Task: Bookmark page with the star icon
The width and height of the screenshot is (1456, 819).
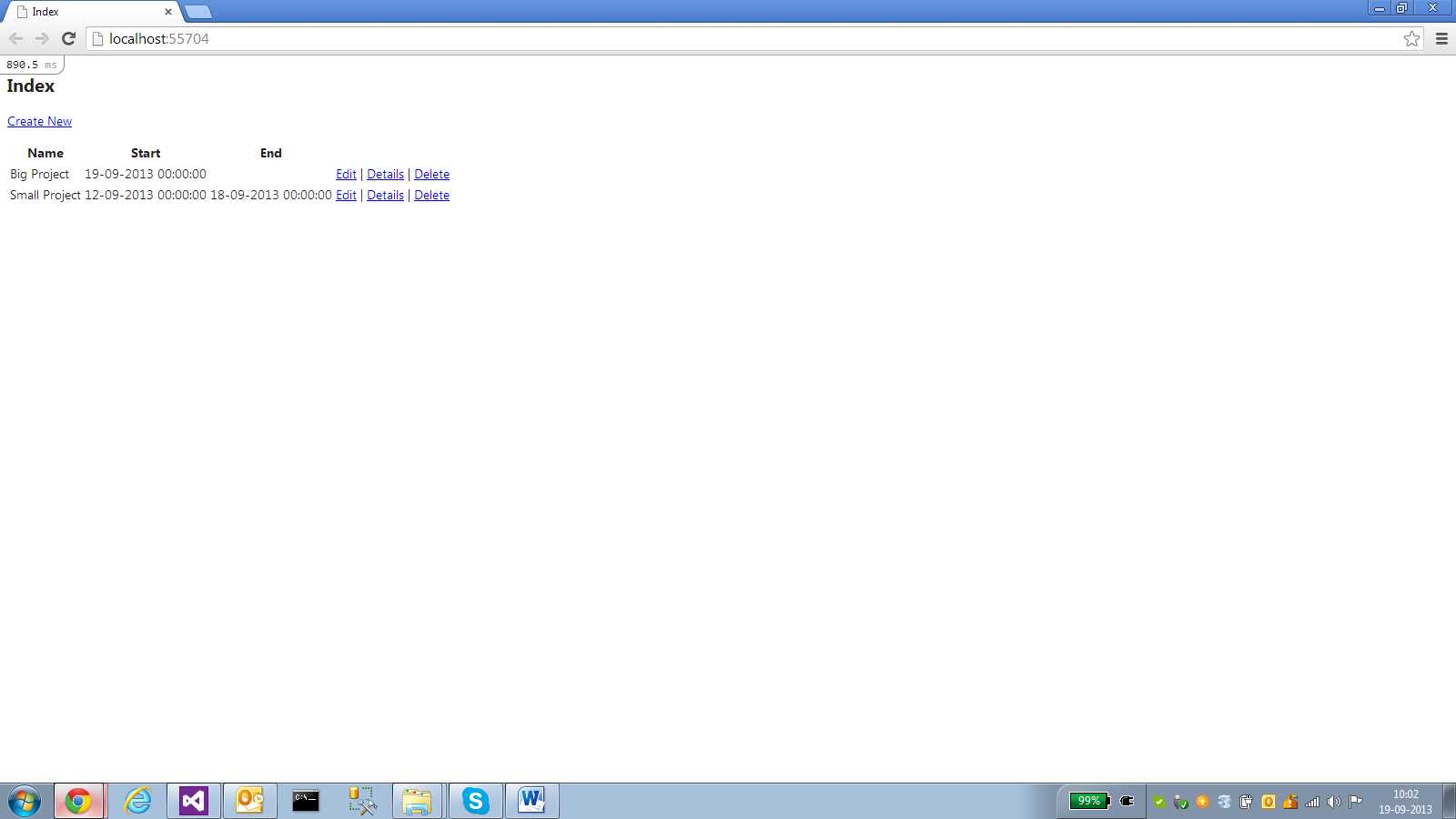Action: (1411, 38)
